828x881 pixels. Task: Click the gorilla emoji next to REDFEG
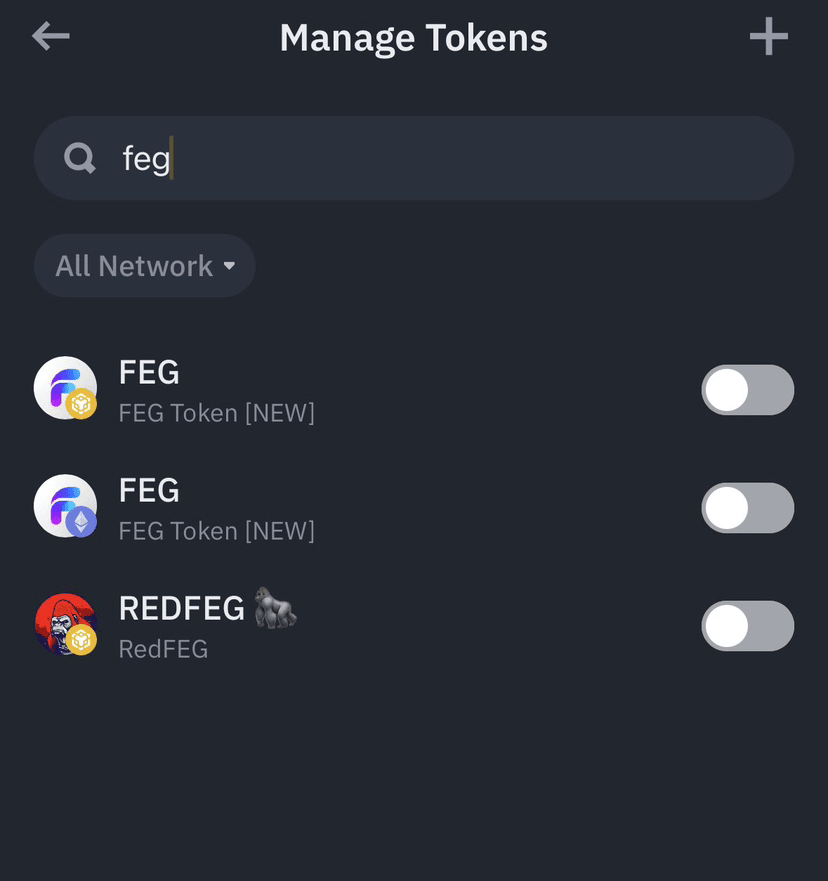[275, 608]
